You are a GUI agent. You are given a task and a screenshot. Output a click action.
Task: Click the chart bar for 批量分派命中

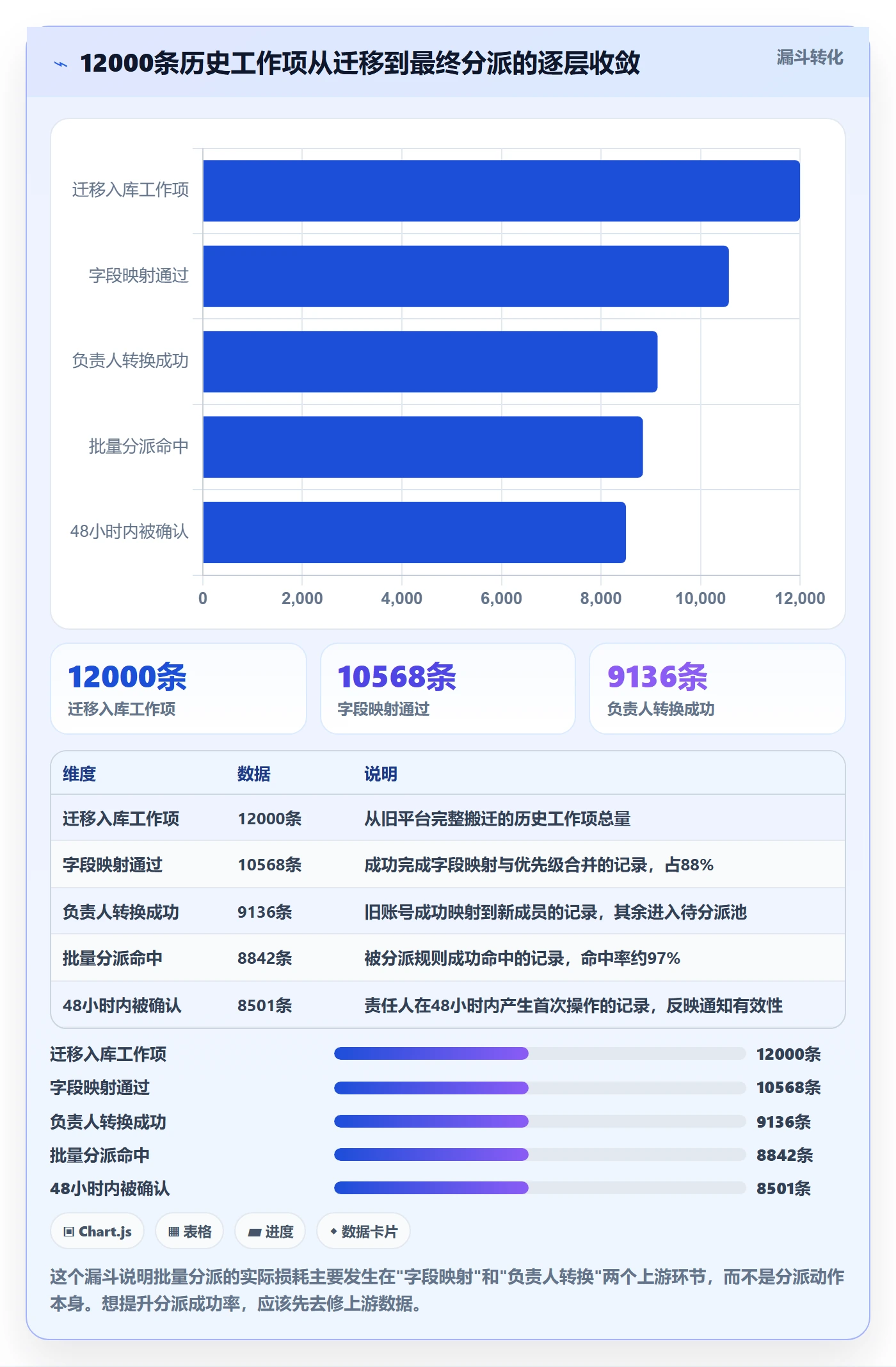[423, 447]
